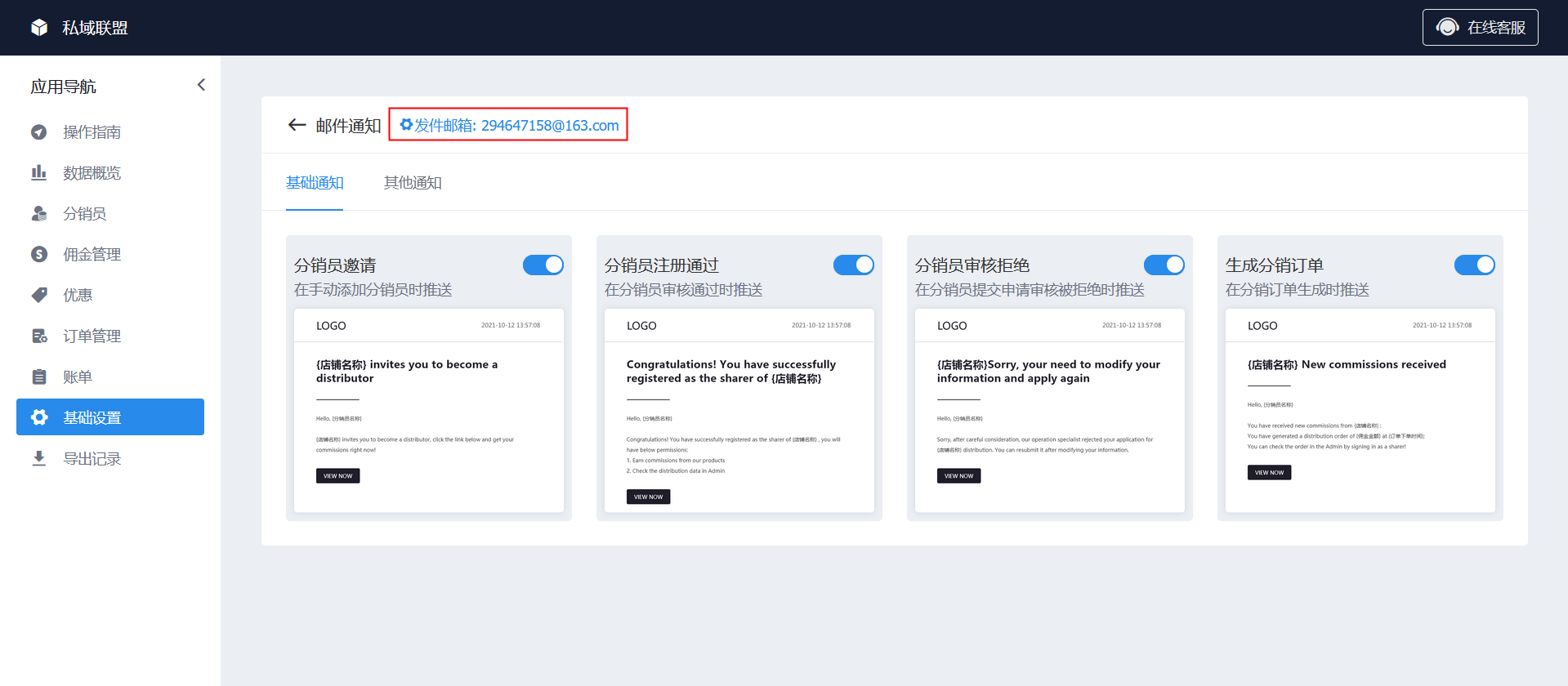The image size is (1568, 686).
Task: Click the 分销员 person icon
Action: tap(39, 213)
